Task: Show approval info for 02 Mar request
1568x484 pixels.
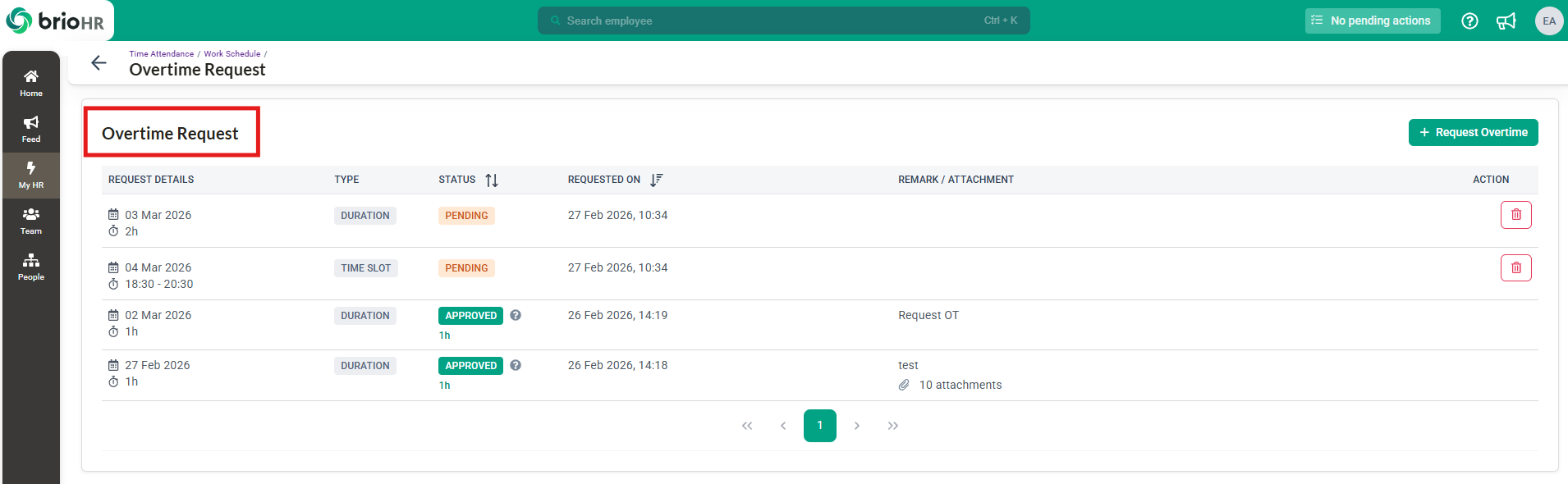Action: [516, 315]
